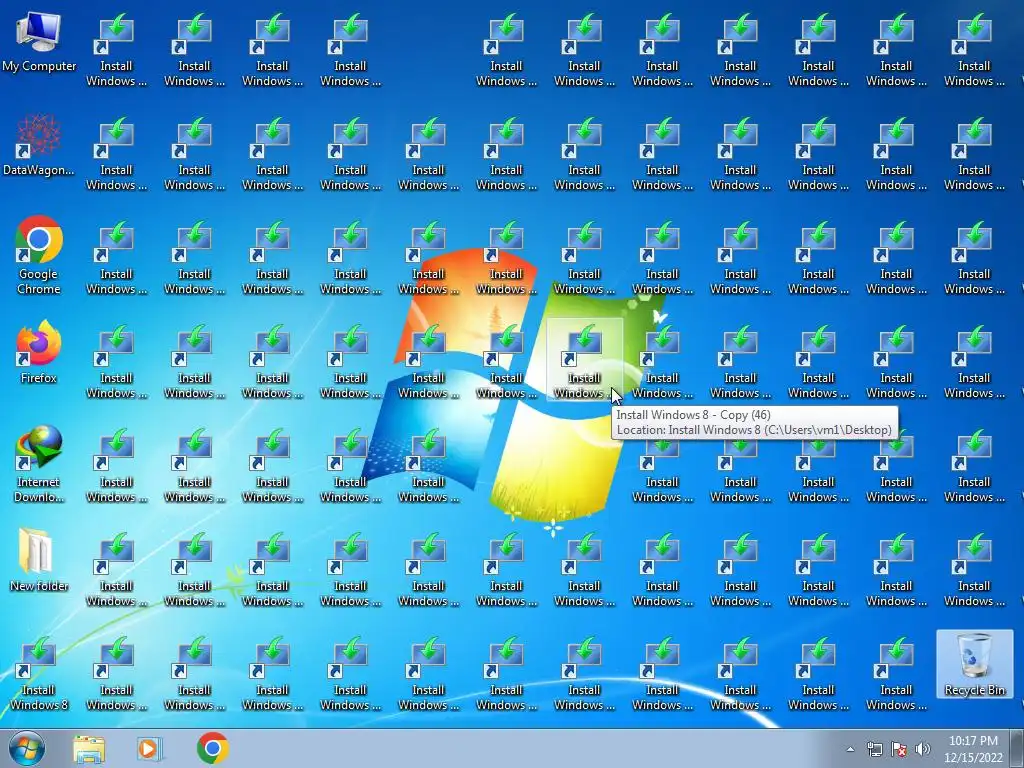Select the Google Chrome desktop shortcut
The height and width of the screenshot is (768, 1024).
tap(39, 256)
